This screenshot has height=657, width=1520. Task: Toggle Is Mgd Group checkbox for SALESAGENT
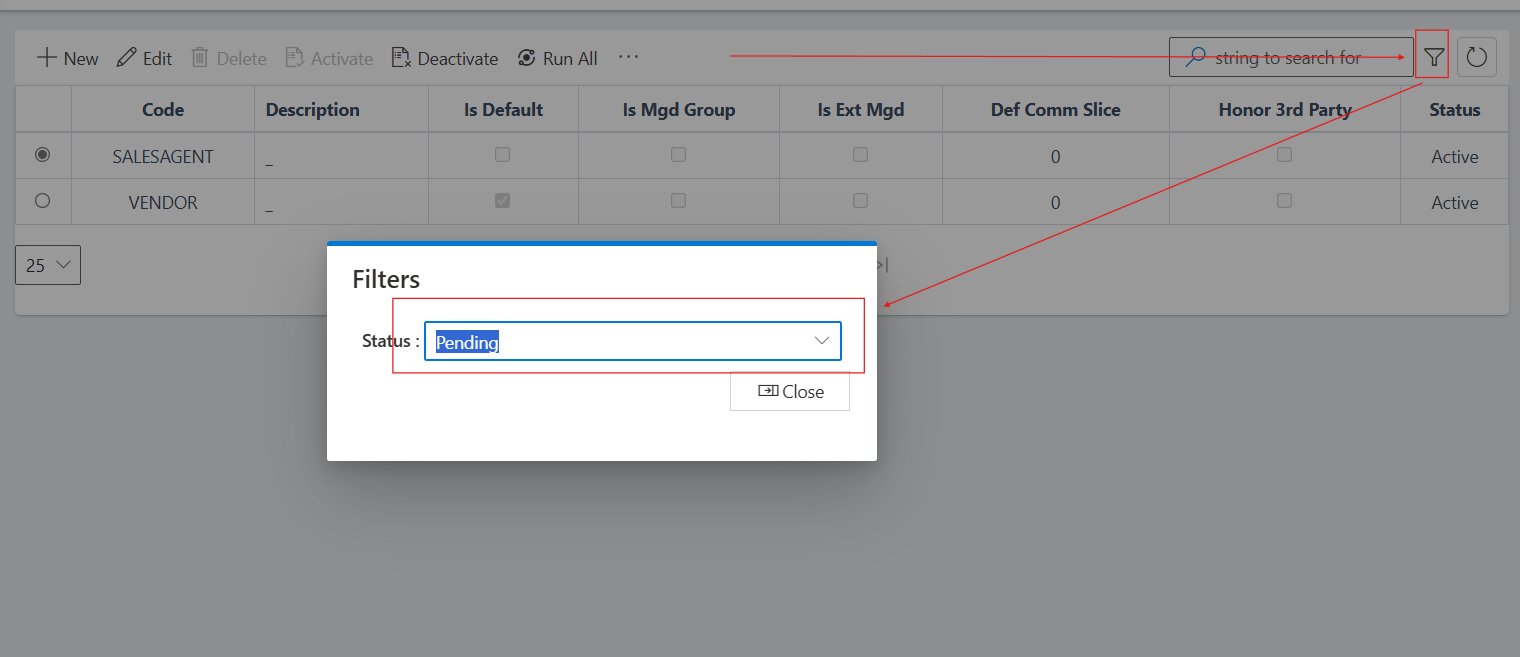(x=679, y=155)
